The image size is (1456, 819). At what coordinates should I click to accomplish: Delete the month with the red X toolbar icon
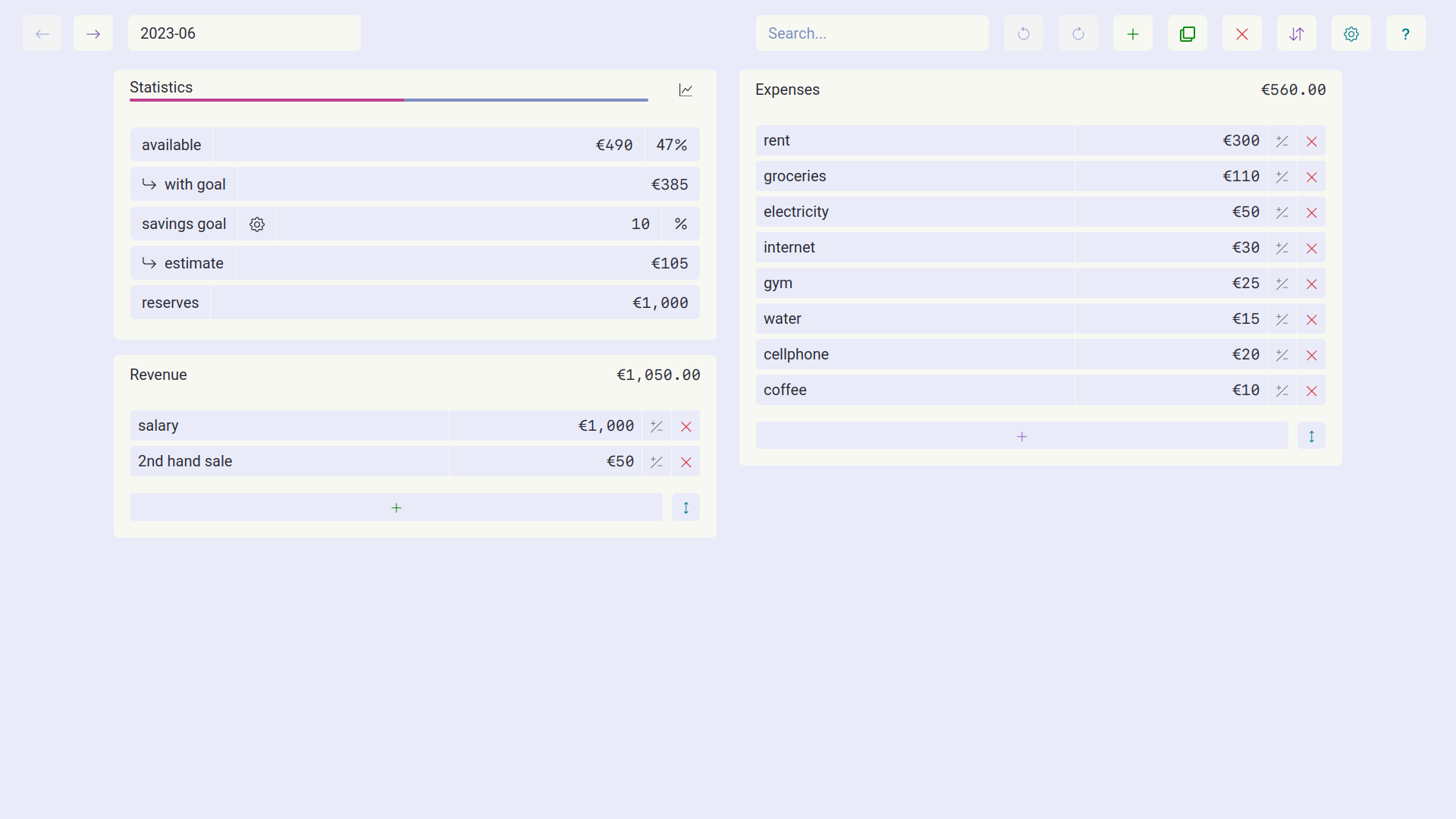point(1242,33)
